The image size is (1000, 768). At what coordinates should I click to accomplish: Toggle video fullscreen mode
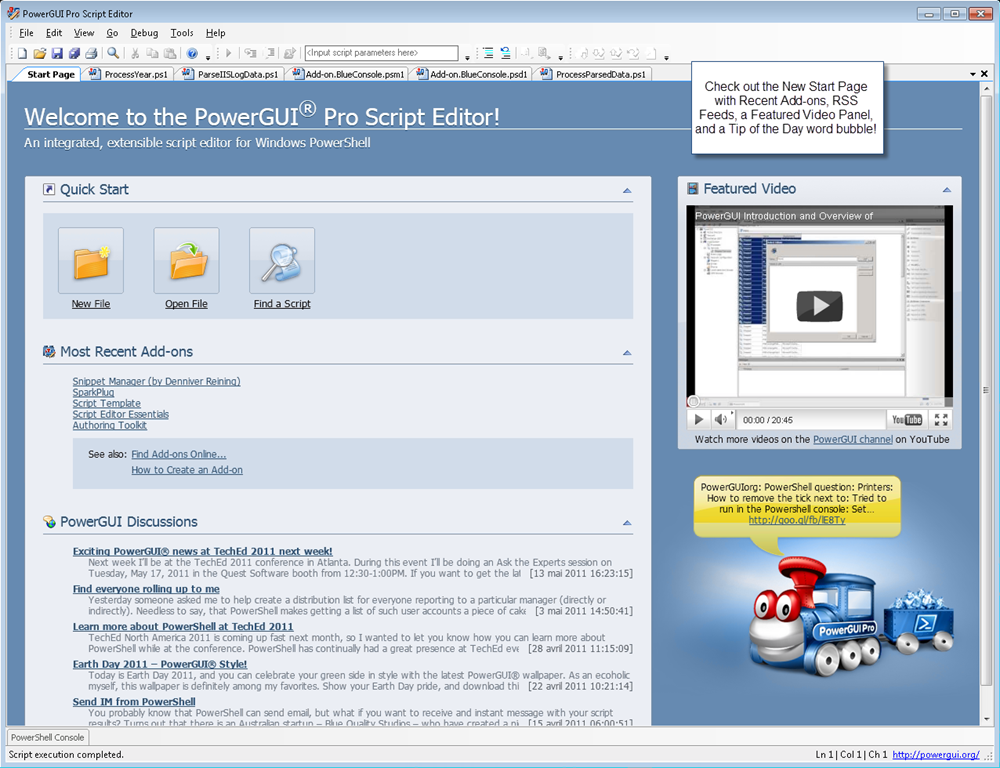coord(940,420)
